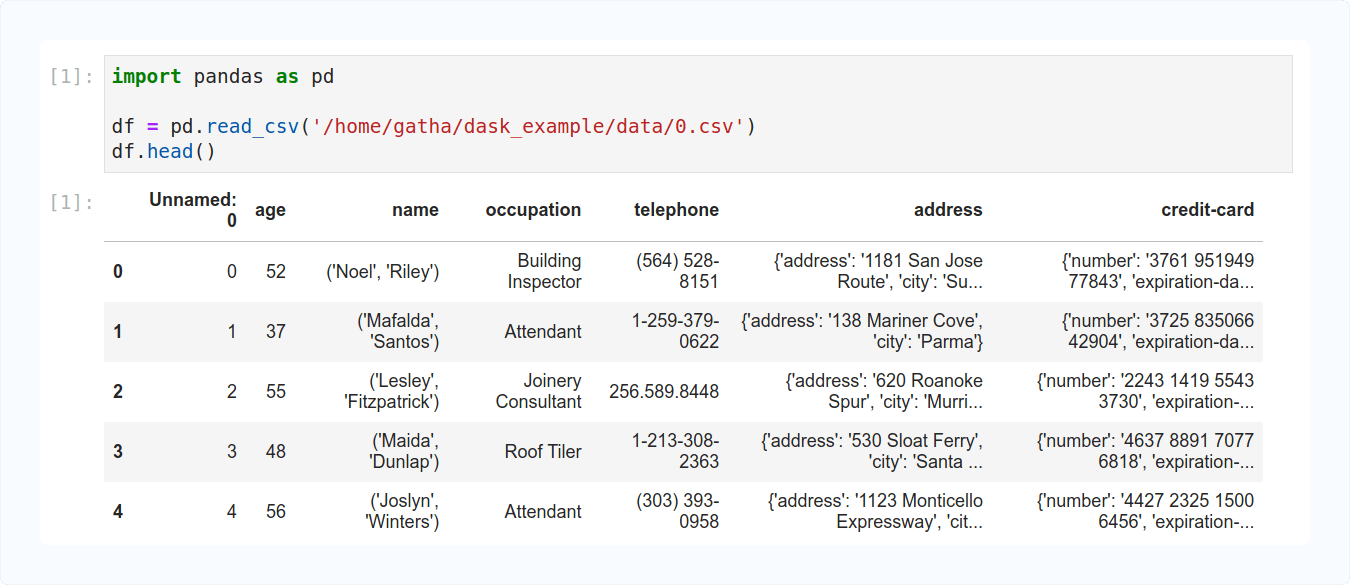Select row index 0 in the DataFrame
Viewport: 1350px width, 585px height.
pyautogui.click(x=117, y=271)
